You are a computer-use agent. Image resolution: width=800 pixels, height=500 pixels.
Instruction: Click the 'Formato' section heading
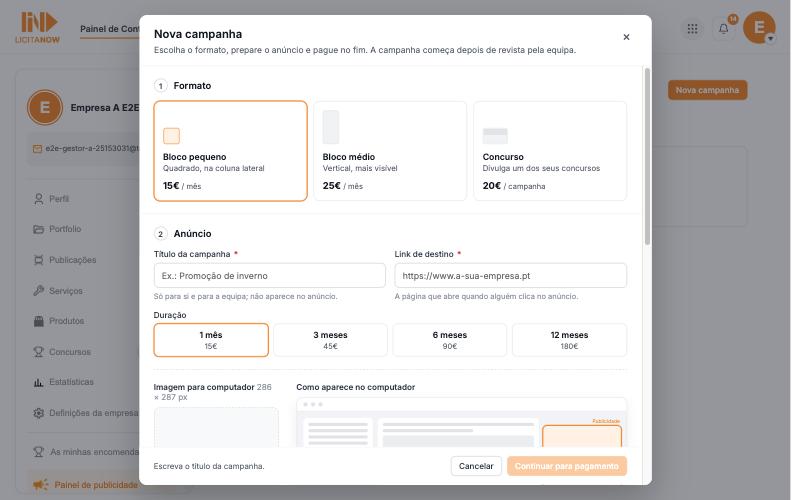[192, 86]
